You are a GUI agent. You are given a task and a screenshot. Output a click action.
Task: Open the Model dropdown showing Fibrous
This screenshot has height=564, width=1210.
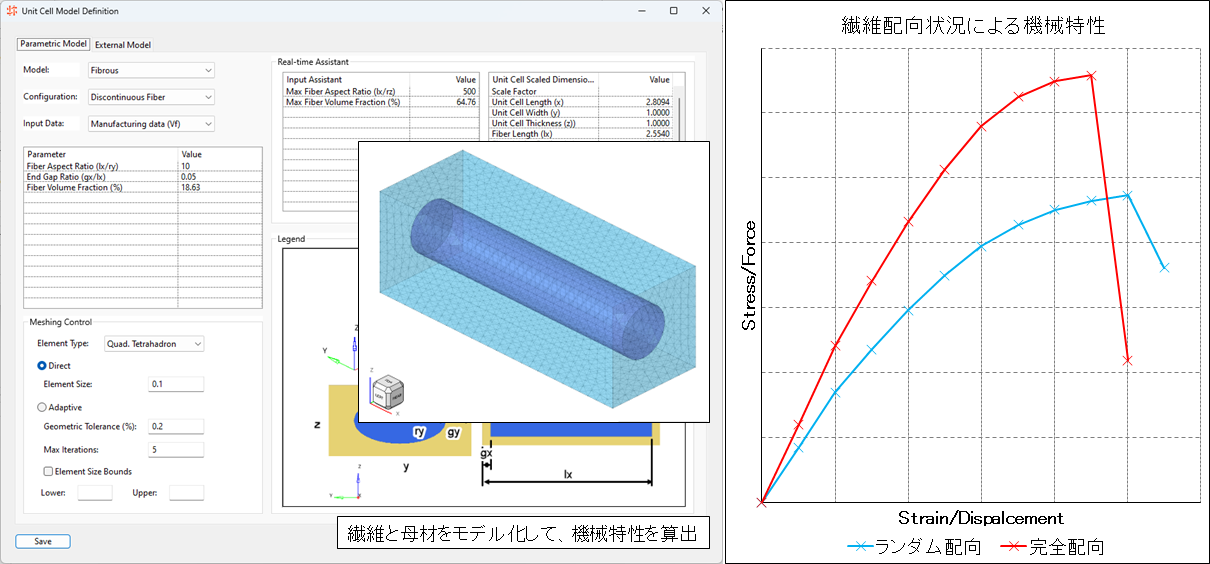151,70
